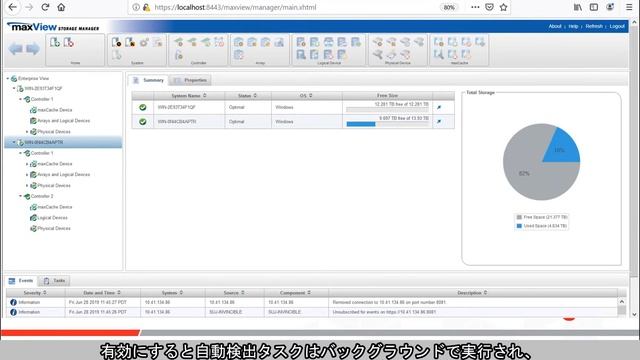
Task: Open the Firefox Library icon
Action: tap(578, 7)
